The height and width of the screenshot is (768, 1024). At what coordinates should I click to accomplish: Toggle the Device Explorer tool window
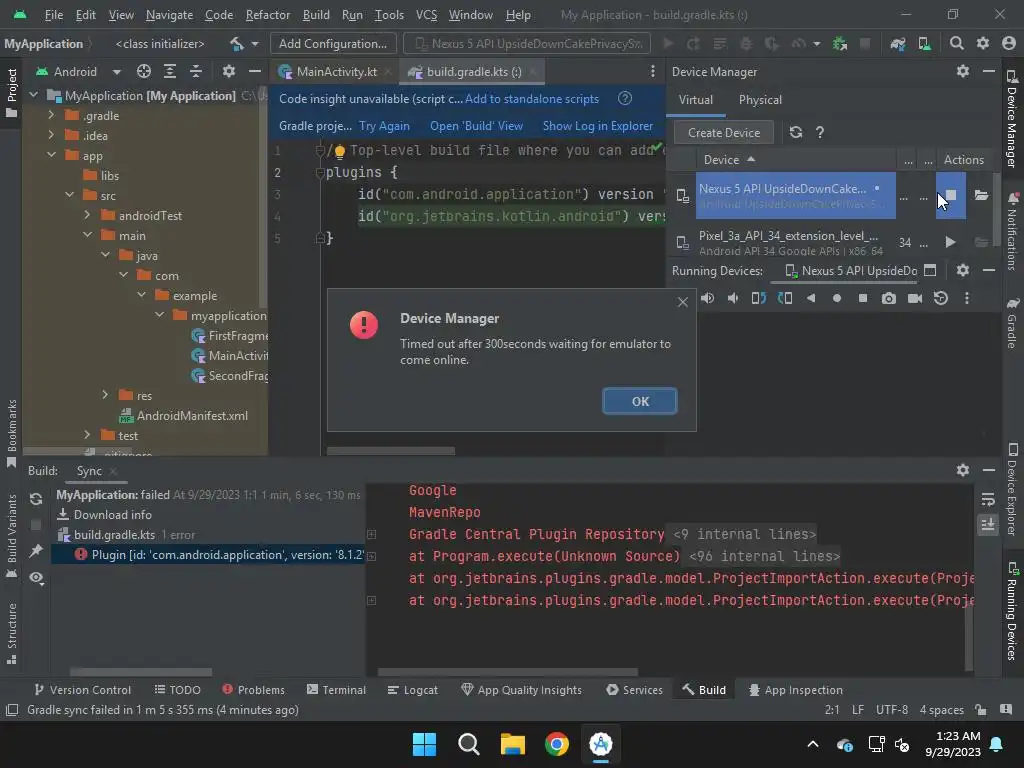tap(1012, 489)
